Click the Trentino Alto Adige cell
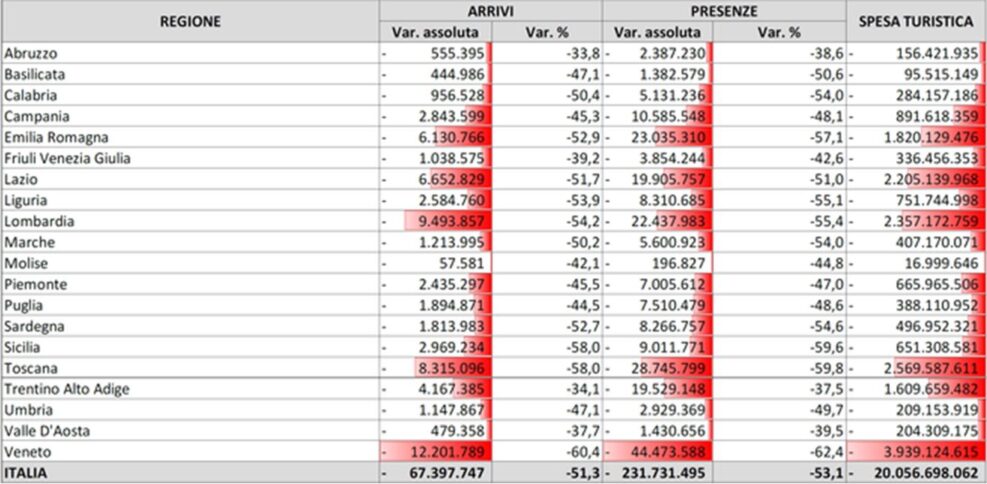 click(x=66, y=389)
